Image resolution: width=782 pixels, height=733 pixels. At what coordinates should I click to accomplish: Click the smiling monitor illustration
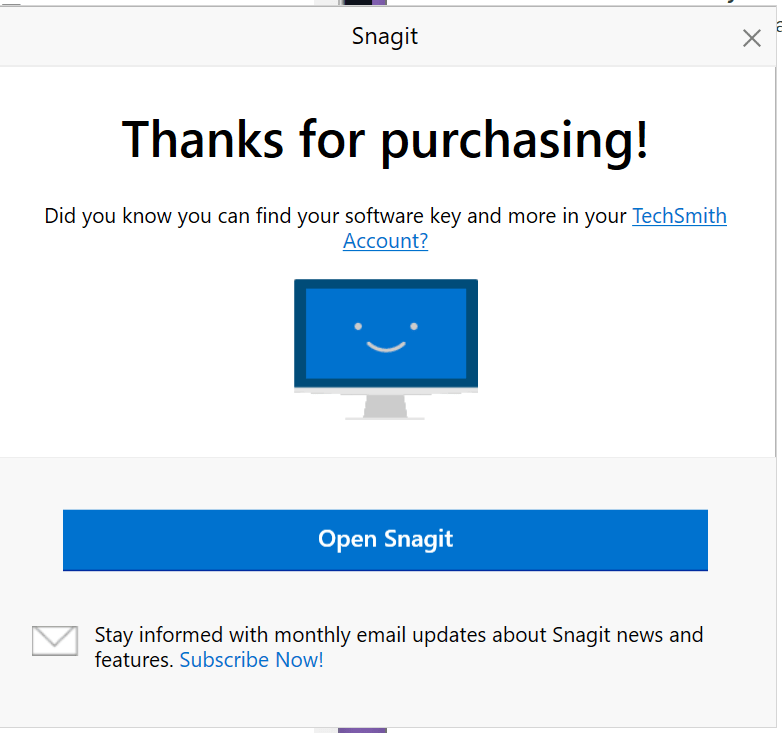pos(386,349)
